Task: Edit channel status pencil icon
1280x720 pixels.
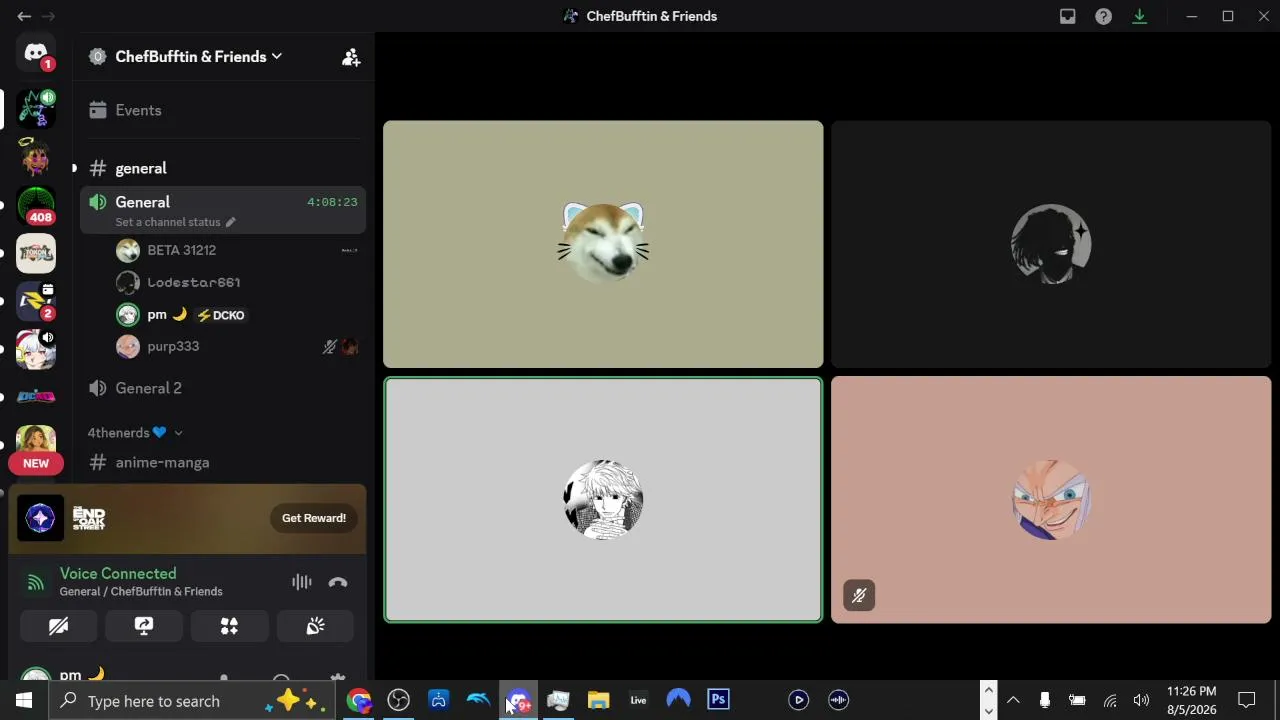Action: click(230, 222)
